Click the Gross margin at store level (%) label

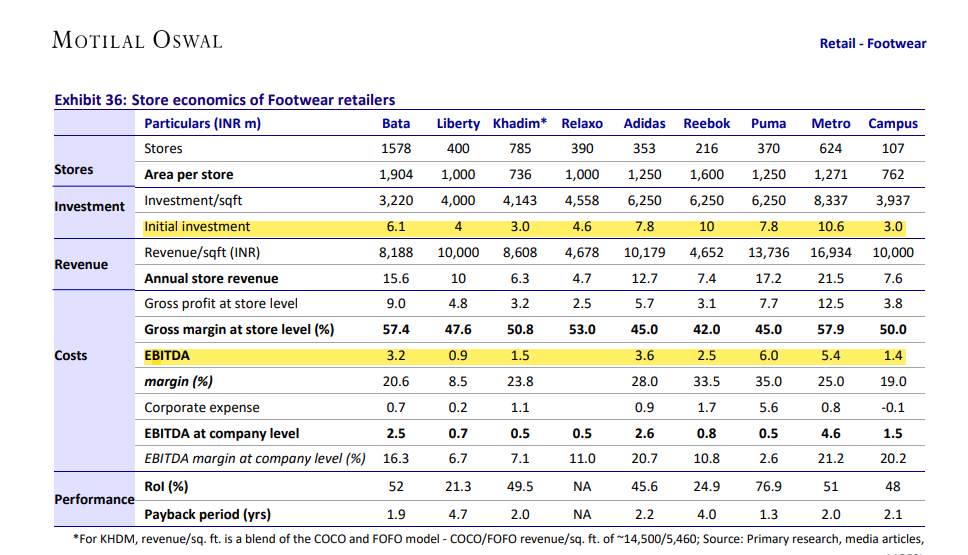239,330
